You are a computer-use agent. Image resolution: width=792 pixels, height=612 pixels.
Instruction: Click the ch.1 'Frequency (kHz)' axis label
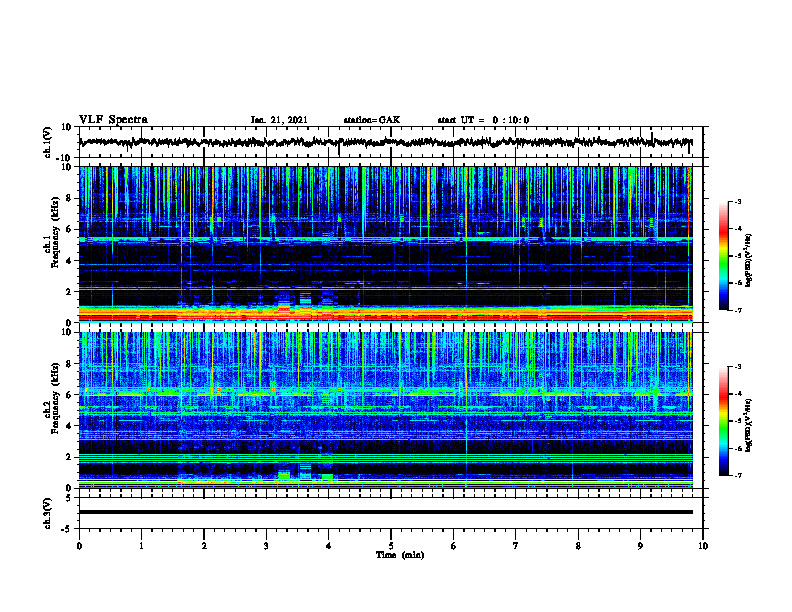point(56,233)
